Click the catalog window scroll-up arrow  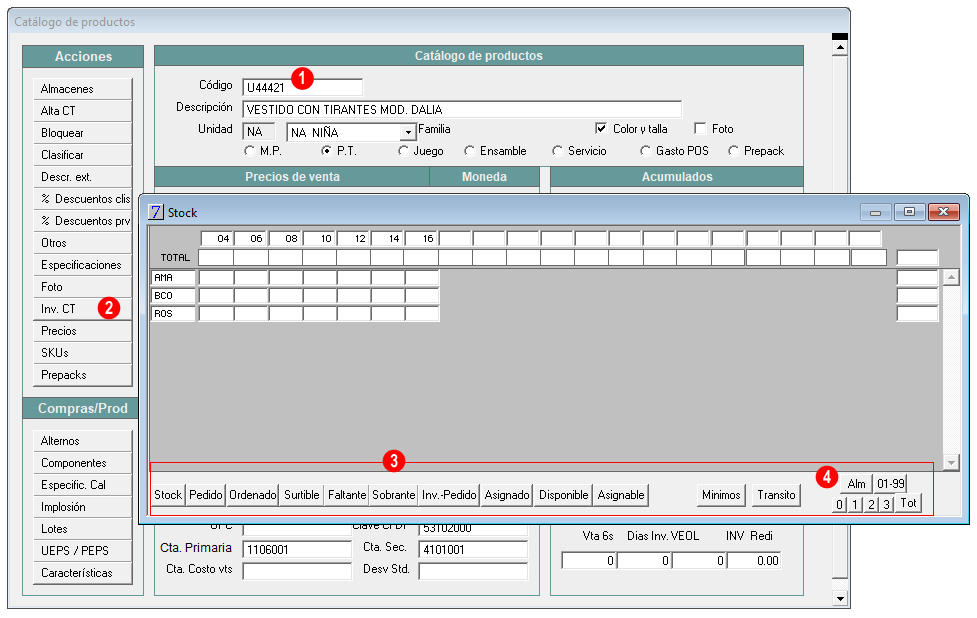(840, 47)
